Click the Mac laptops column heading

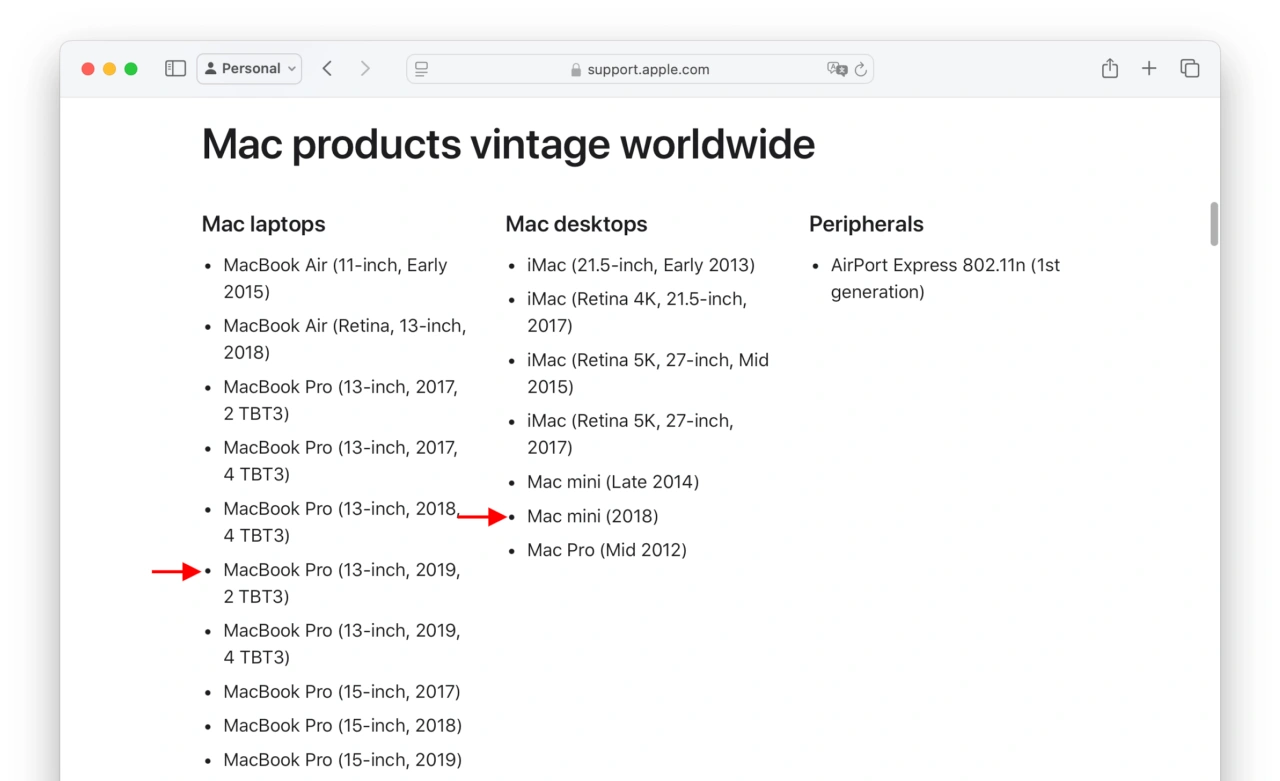pos(263,224)
